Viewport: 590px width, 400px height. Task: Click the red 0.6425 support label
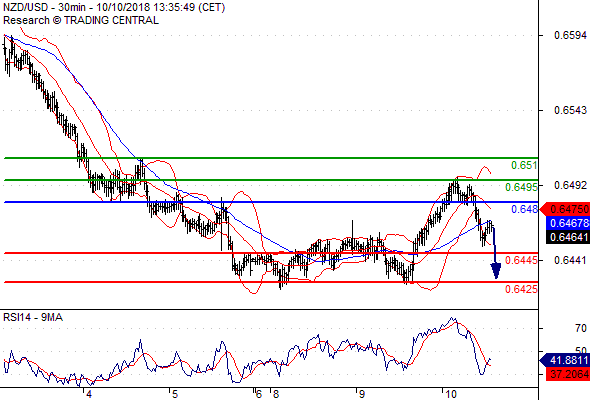pyautogui.click(x=521, y=289)
